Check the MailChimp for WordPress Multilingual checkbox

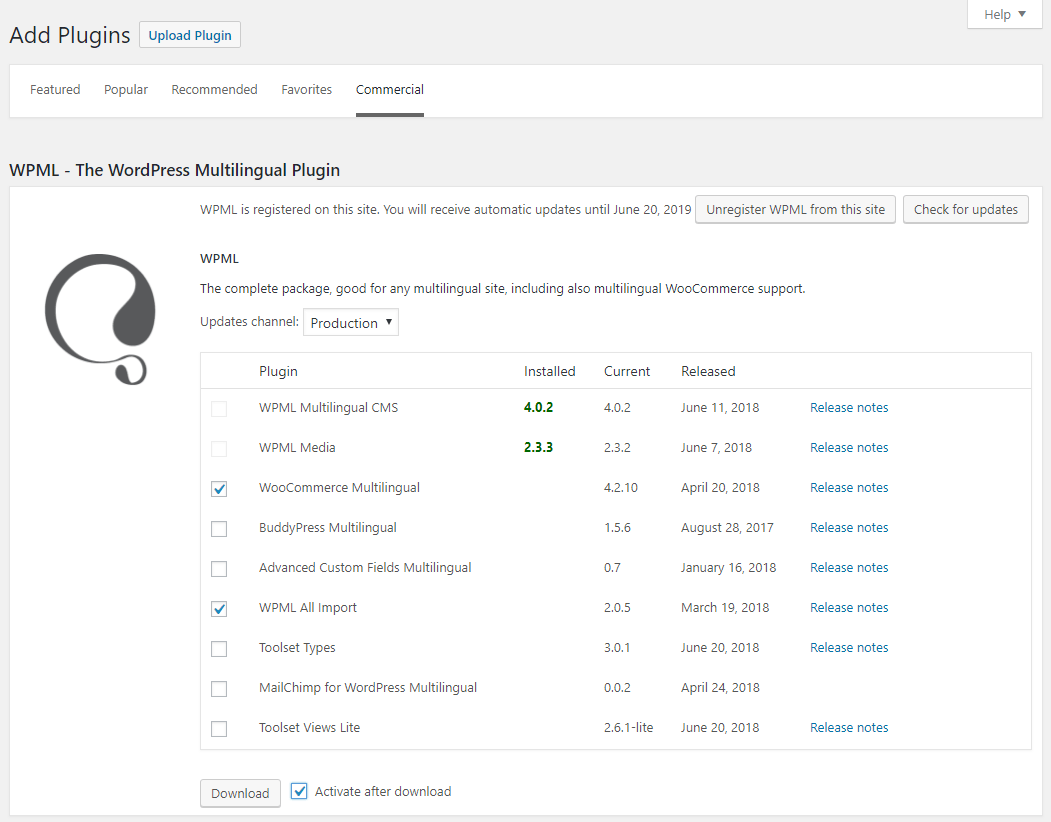219,689
